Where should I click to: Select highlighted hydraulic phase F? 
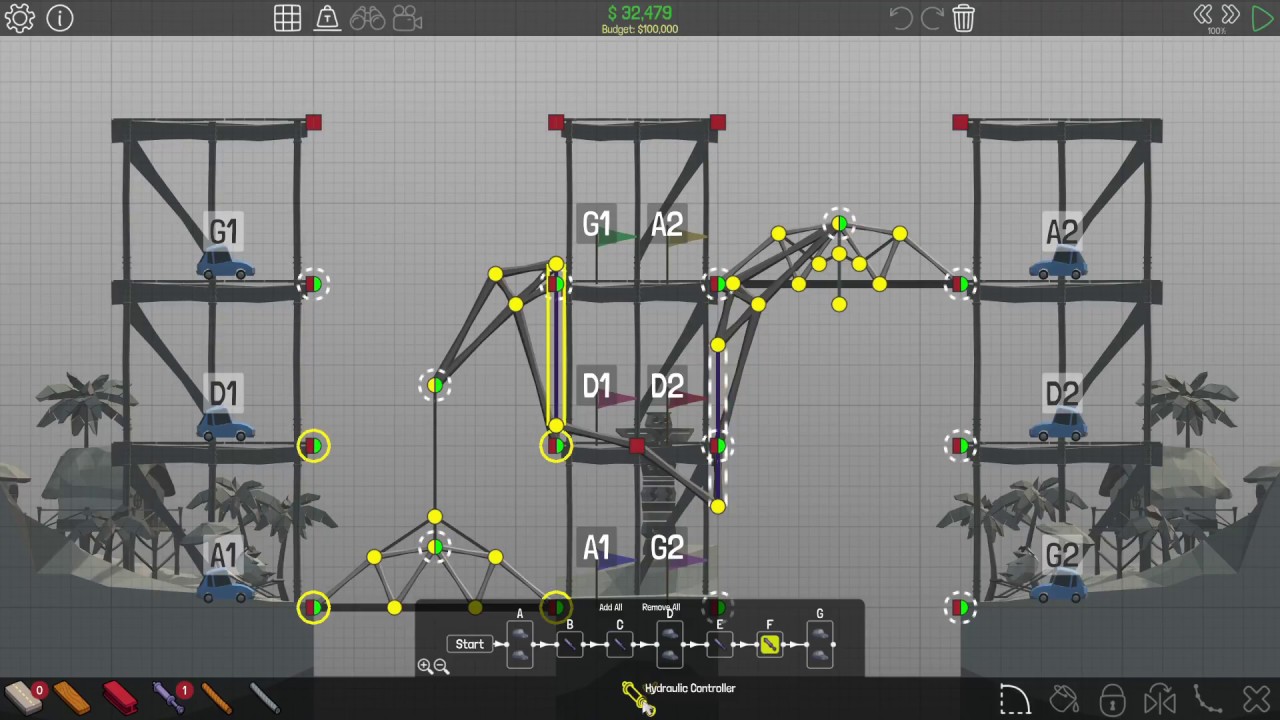coord(770,645)
